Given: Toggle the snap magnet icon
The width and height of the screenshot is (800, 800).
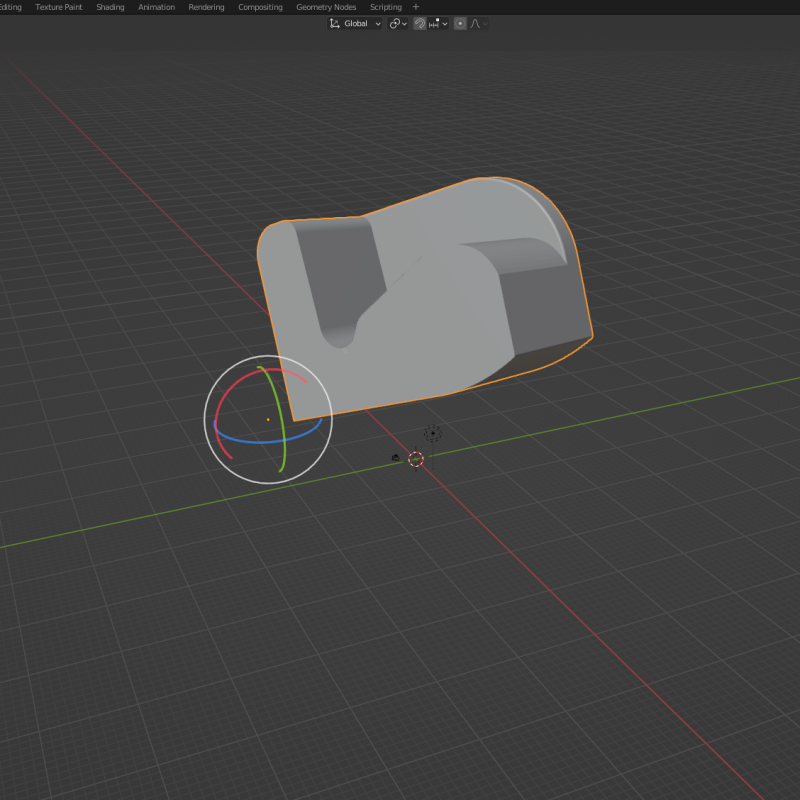Looking at the screenshot, I should click(x=419, y=23).
